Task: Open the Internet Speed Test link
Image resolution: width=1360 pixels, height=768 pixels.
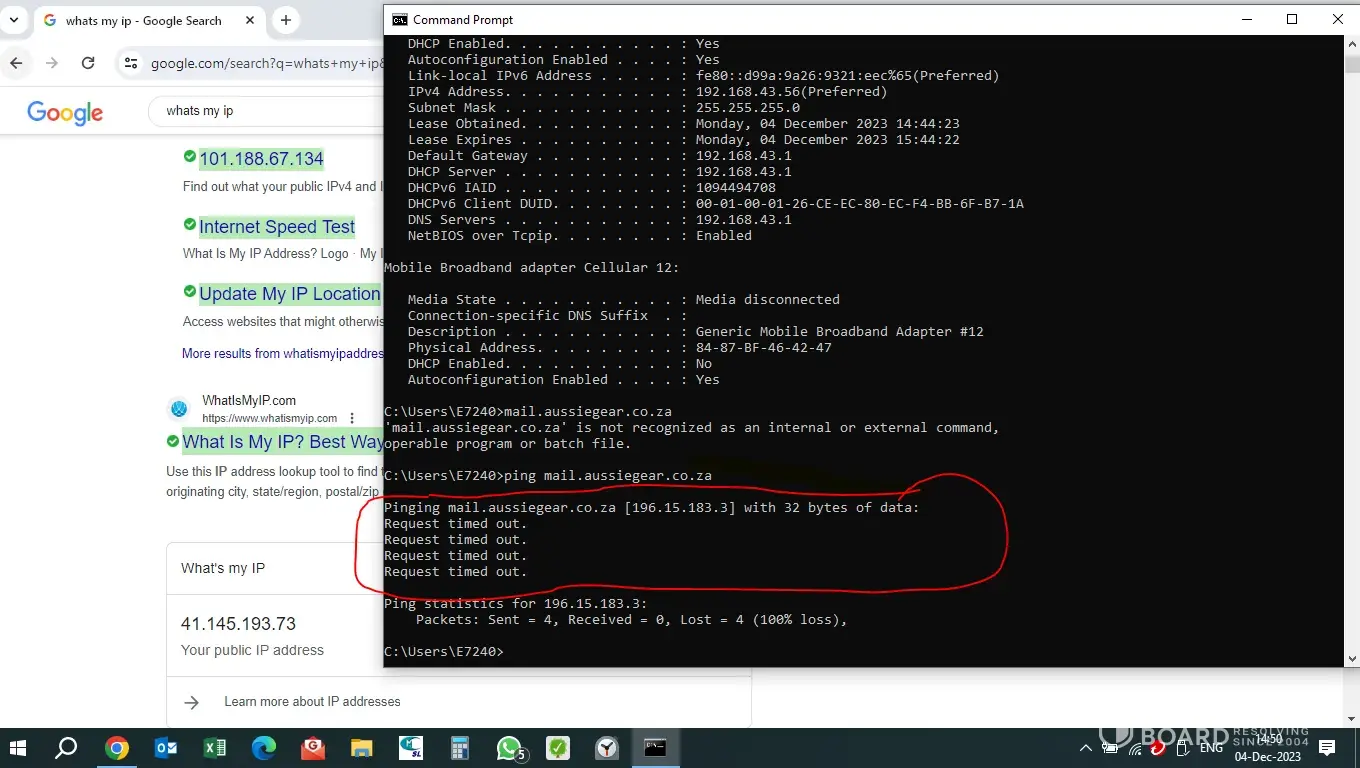Action: (277, 227)
